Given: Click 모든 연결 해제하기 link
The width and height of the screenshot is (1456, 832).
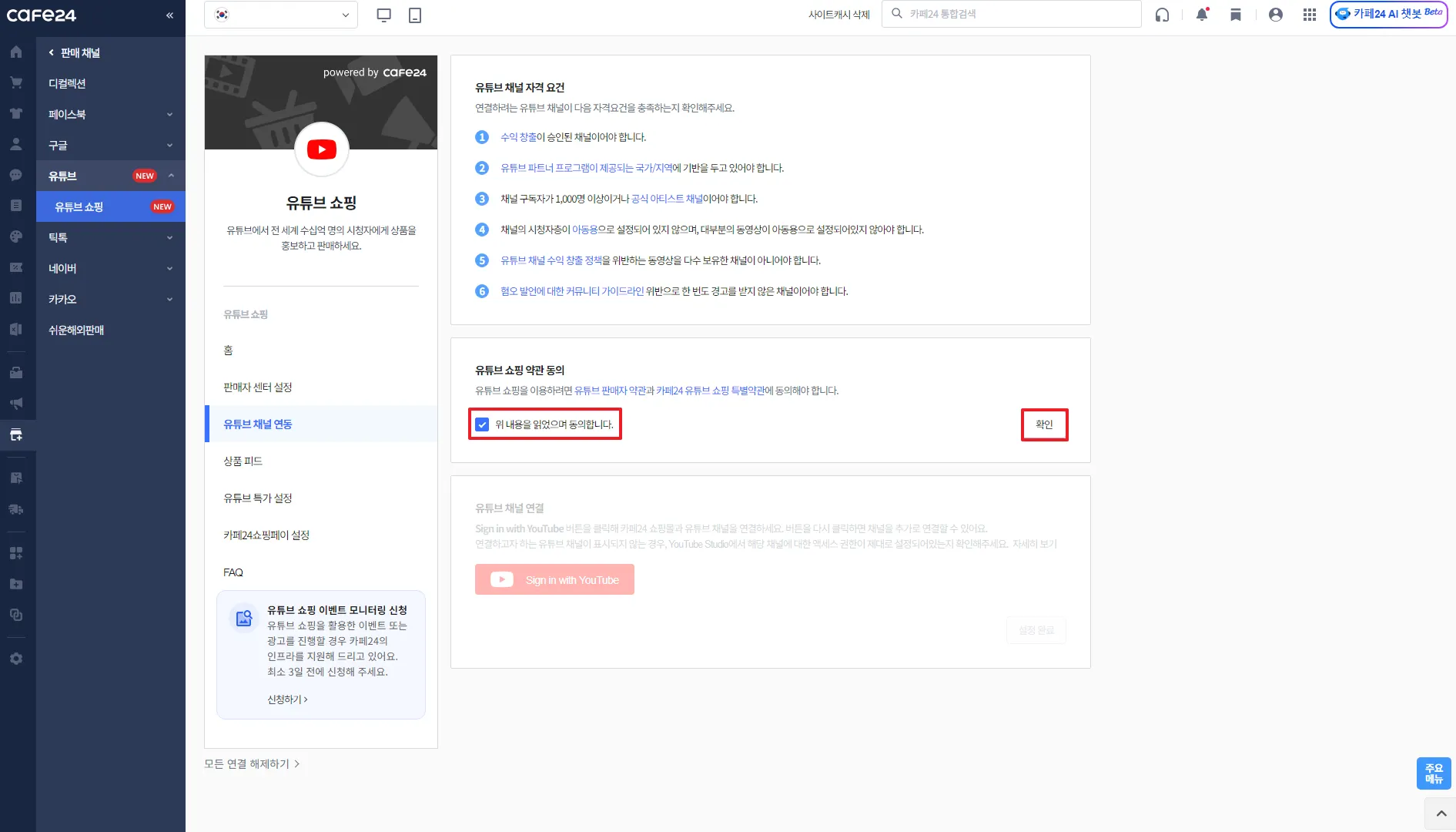Looking at the screenshot, I should coord(252,764).
